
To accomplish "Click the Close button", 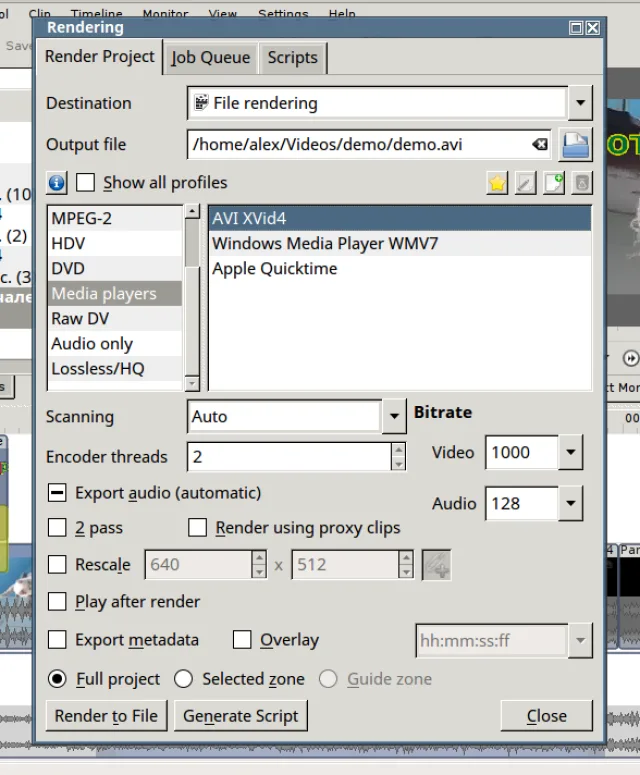I will click(547, 716).
